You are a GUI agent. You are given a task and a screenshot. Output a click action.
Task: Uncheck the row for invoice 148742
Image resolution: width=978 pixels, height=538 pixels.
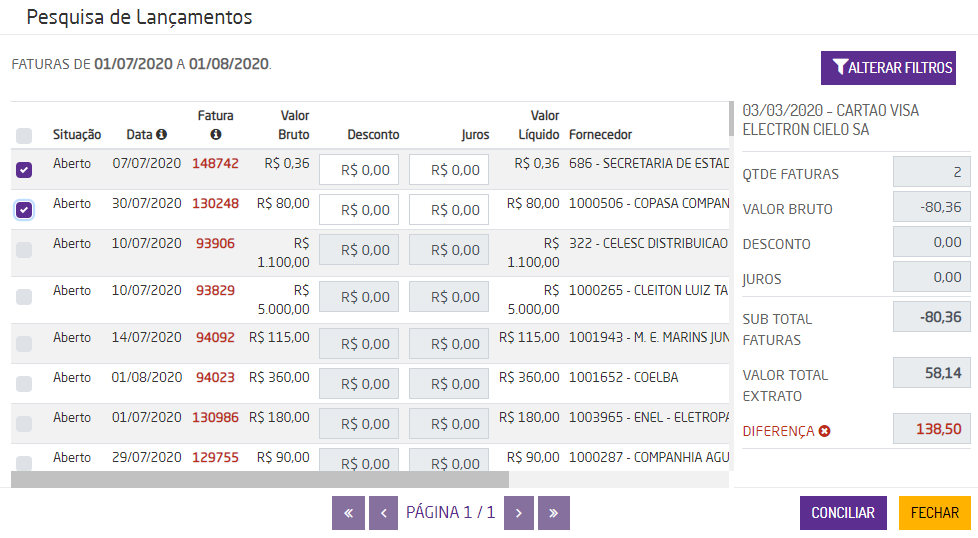(24, 170)
